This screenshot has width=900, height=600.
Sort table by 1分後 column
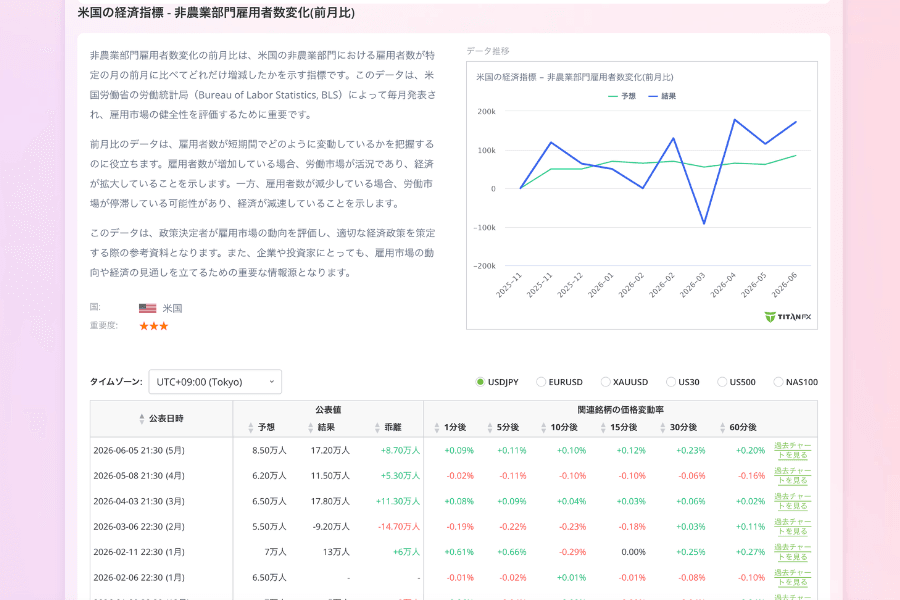(450, 427)
